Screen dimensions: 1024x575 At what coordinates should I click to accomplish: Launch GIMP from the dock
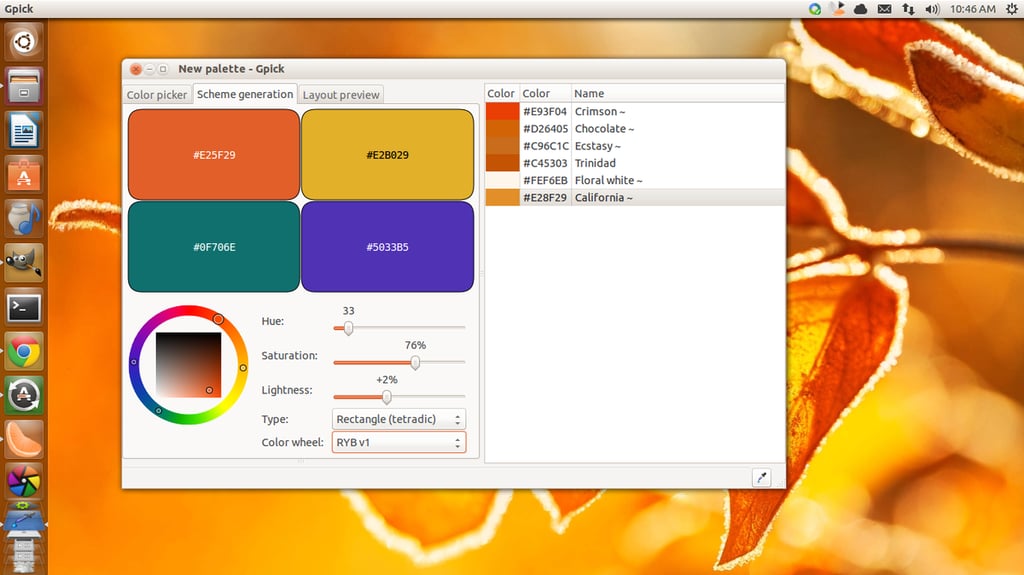click(x=24, y=263)
